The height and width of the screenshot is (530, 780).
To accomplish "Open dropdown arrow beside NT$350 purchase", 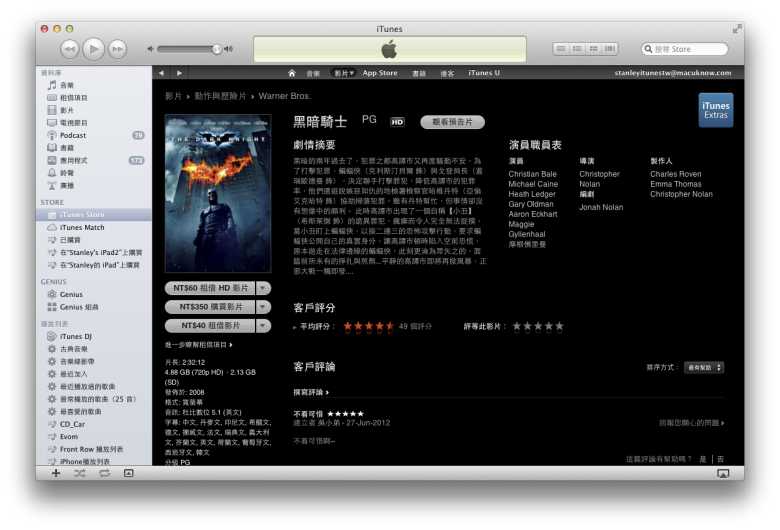I will point(263,307).
